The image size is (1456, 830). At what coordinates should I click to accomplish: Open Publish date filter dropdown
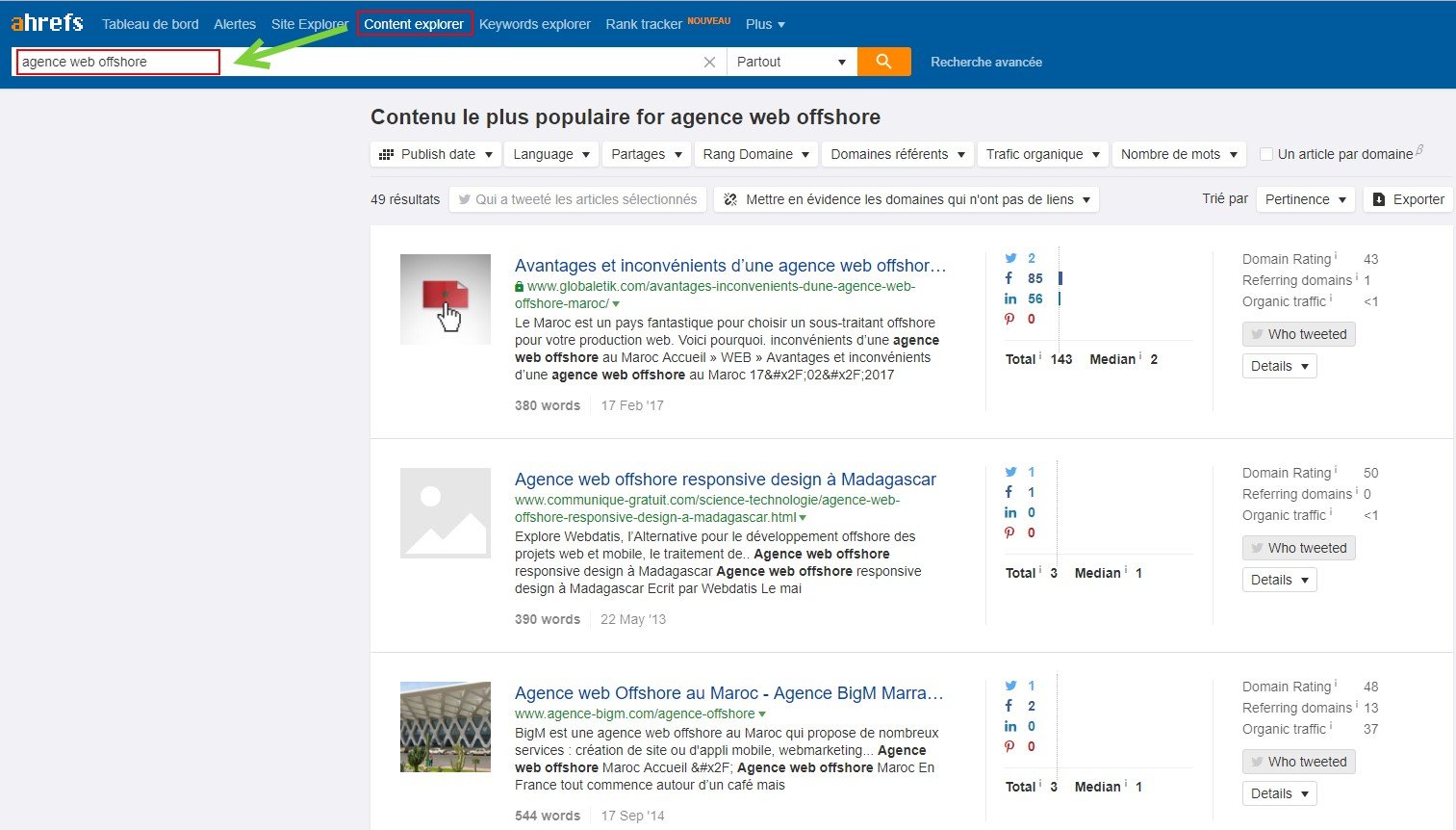(436, 154)
